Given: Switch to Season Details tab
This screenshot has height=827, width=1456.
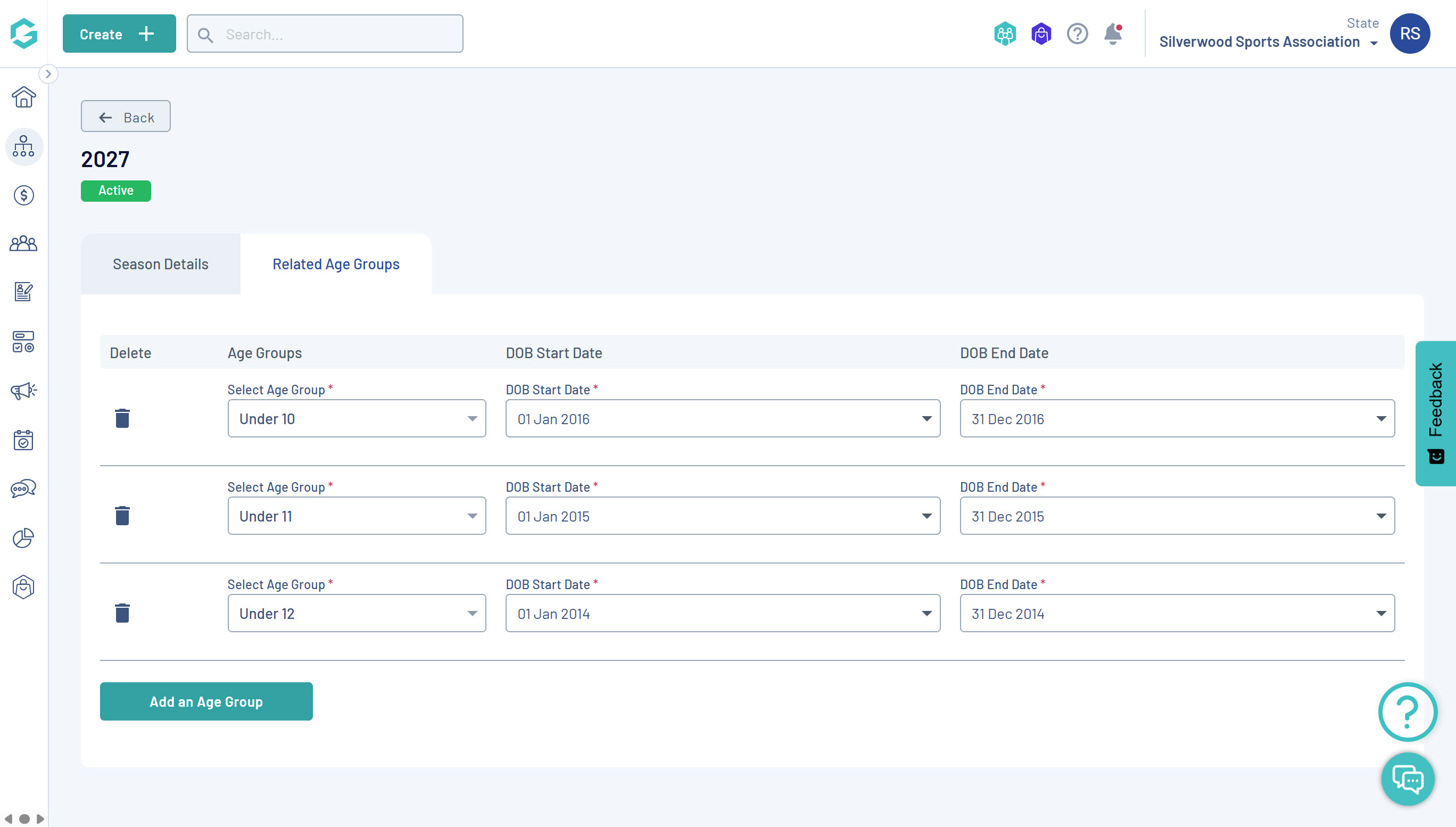Looking at the screenshot, I should tap(161, 264).
